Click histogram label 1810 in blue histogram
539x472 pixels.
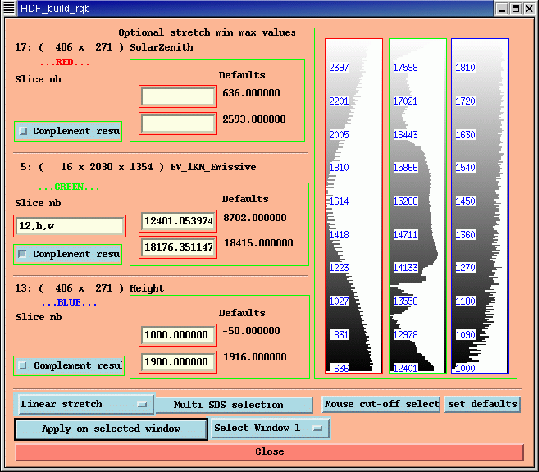465,67
